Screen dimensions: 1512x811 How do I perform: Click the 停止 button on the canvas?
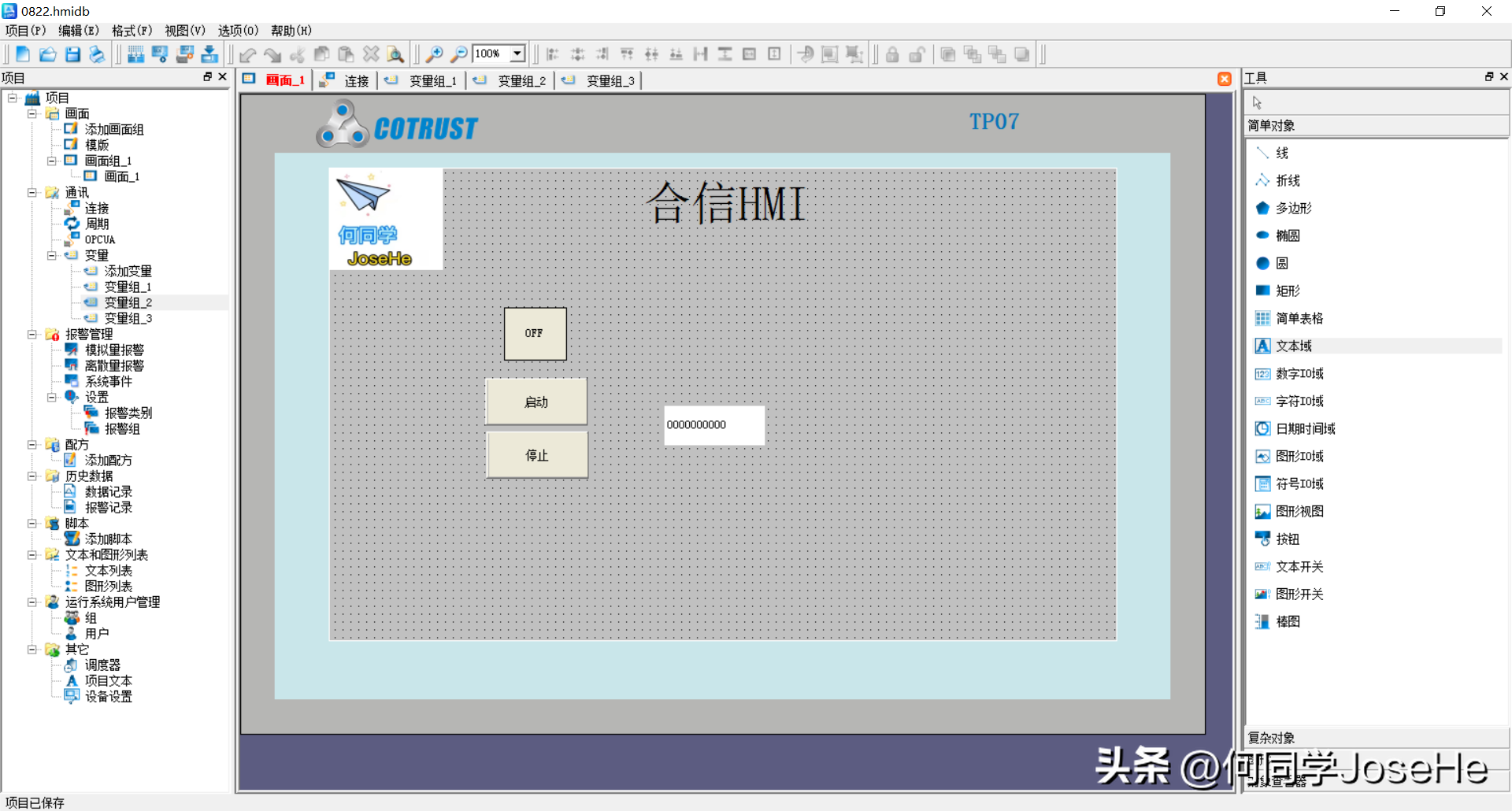tap(536, 455)
